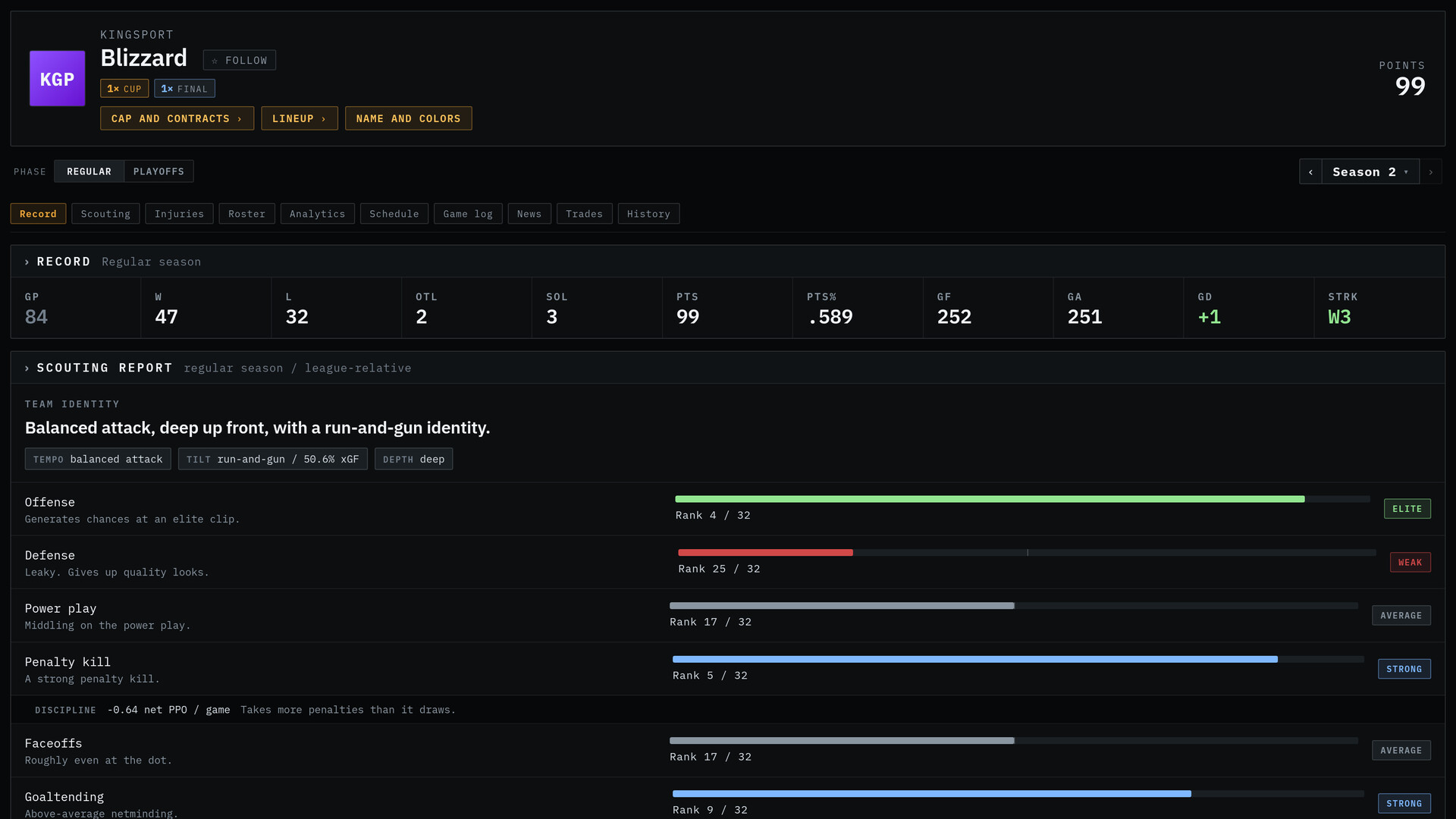The image size is (1456, 819).
Task: Open Cap and Contracts page
Action: 177,118
